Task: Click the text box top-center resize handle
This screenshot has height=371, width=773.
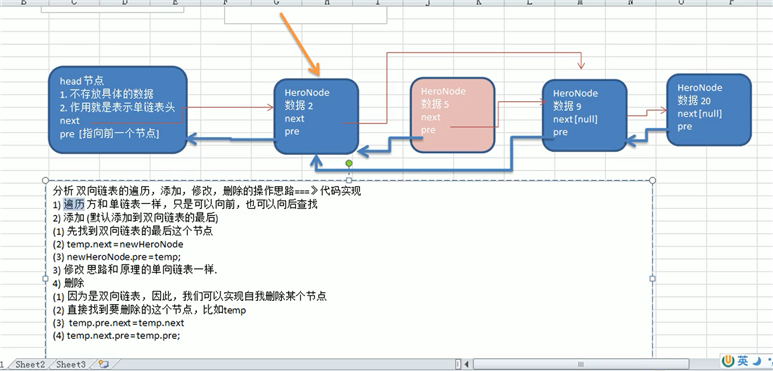Action: (349, 180)
